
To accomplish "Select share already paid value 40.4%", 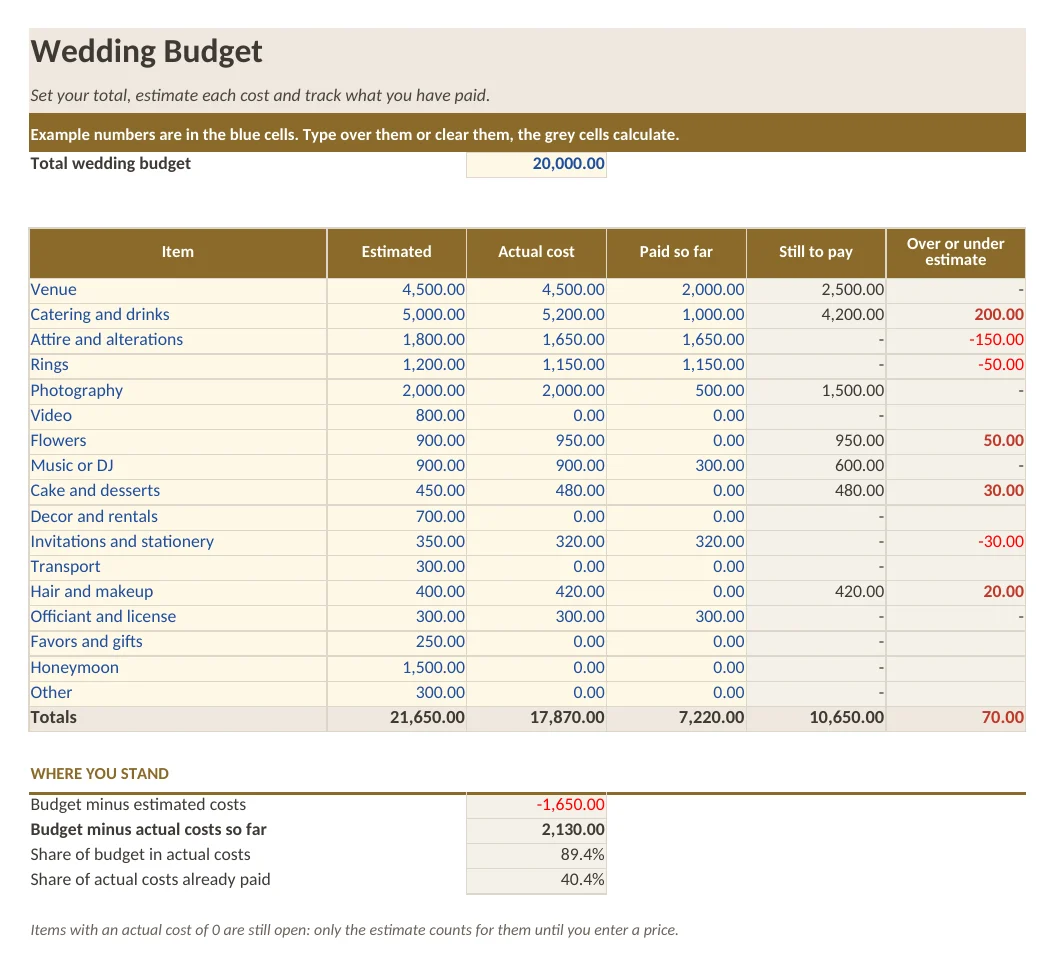I will point(536,881).
